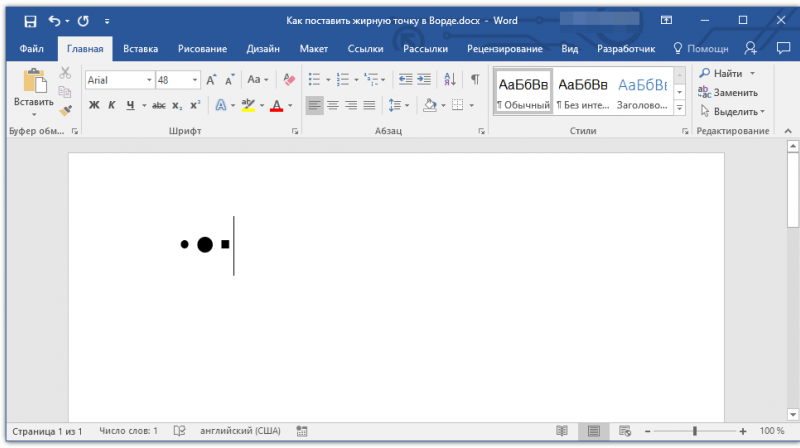Open the comments speech bubble icon

783,48
